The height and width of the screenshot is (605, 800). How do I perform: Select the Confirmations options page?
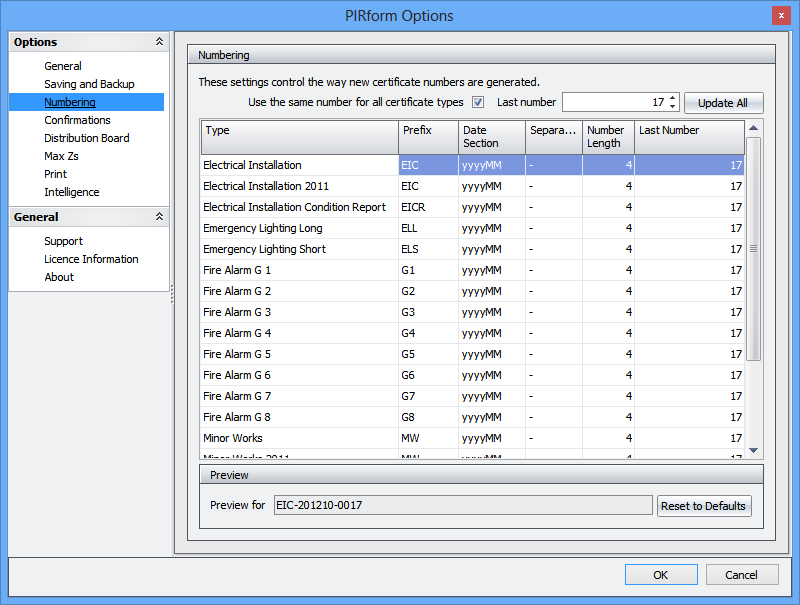[77, 120]
